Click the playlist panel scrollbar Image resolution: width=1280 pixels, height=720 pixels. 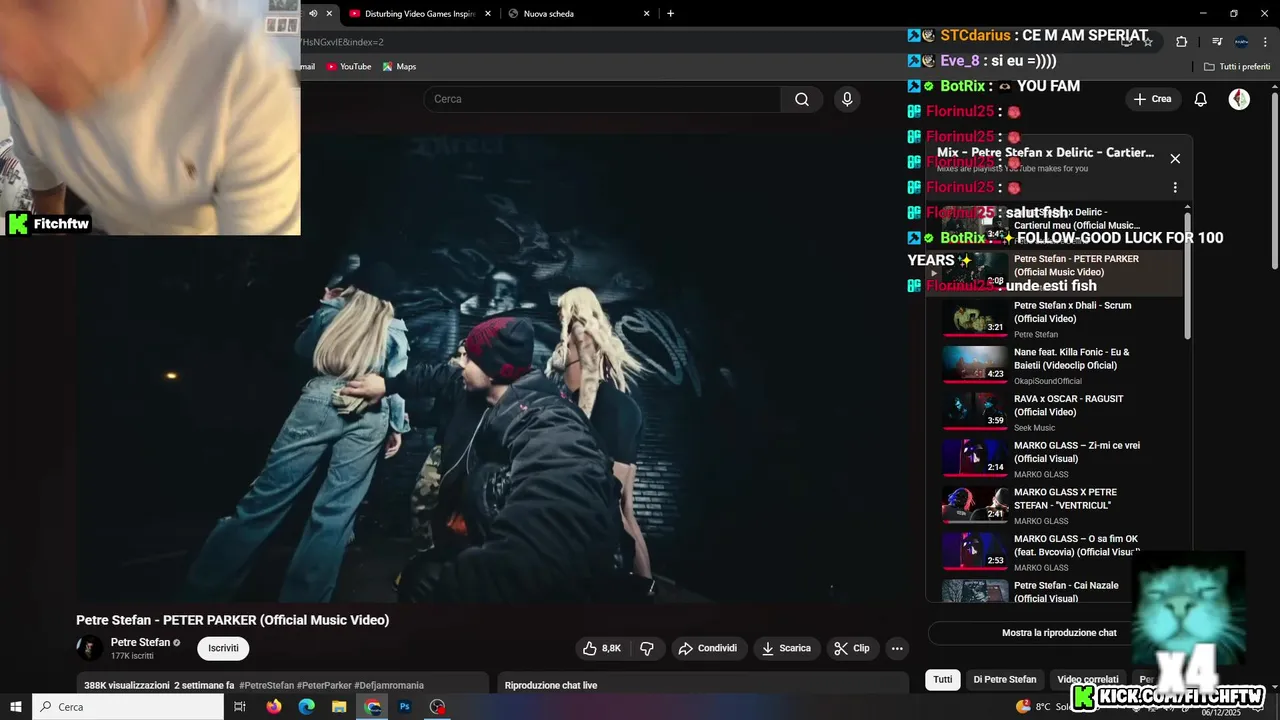pyautogui.click(x=1187, y=275)
